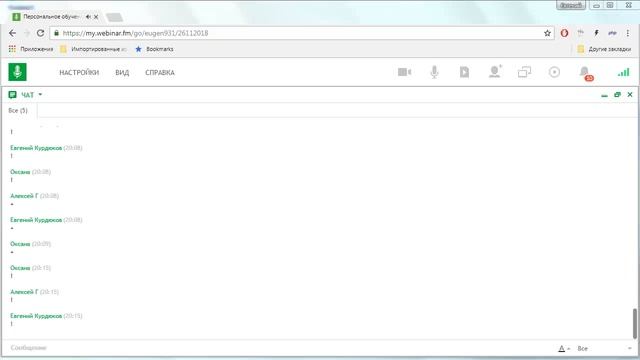Viewport: 640px width, 360px height.
Task: Click Евгений Курдюков name at 20:15
Action: pos(36,316)
